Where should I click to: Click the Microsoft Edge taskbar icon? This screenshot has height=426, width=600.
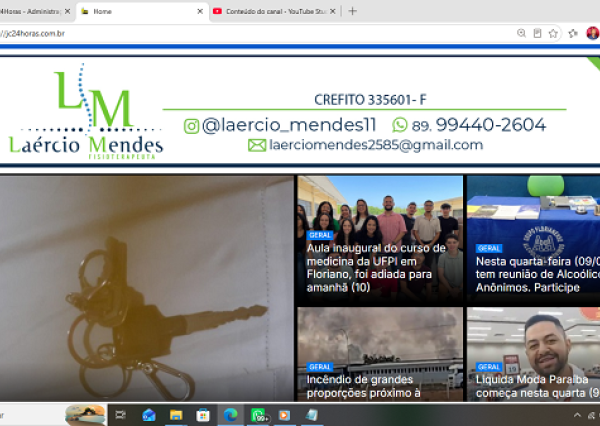pyautogui.click(x=230, y=415)
